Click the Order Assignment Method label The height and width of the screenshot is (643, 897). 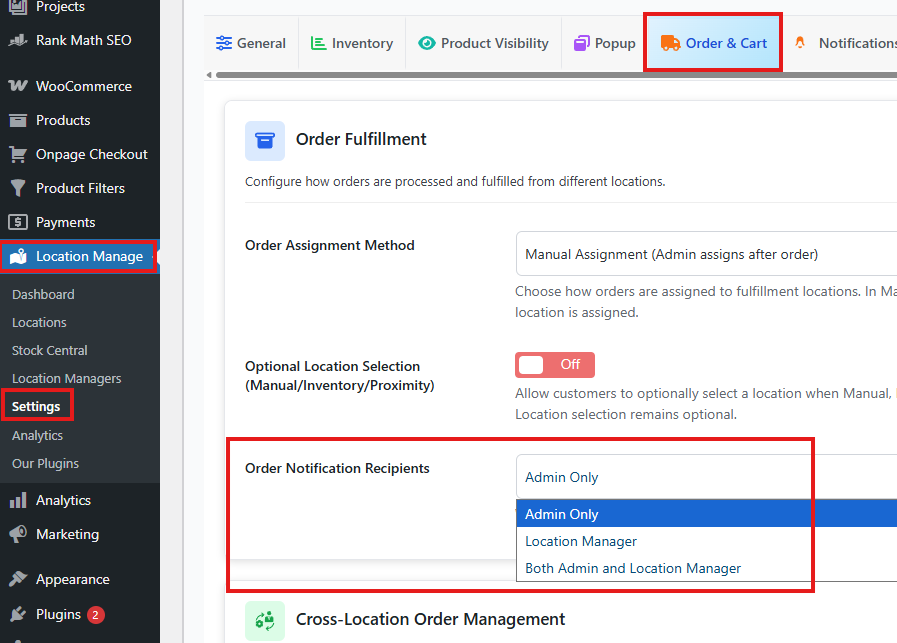pyautogui.click(x=330, y=245)
